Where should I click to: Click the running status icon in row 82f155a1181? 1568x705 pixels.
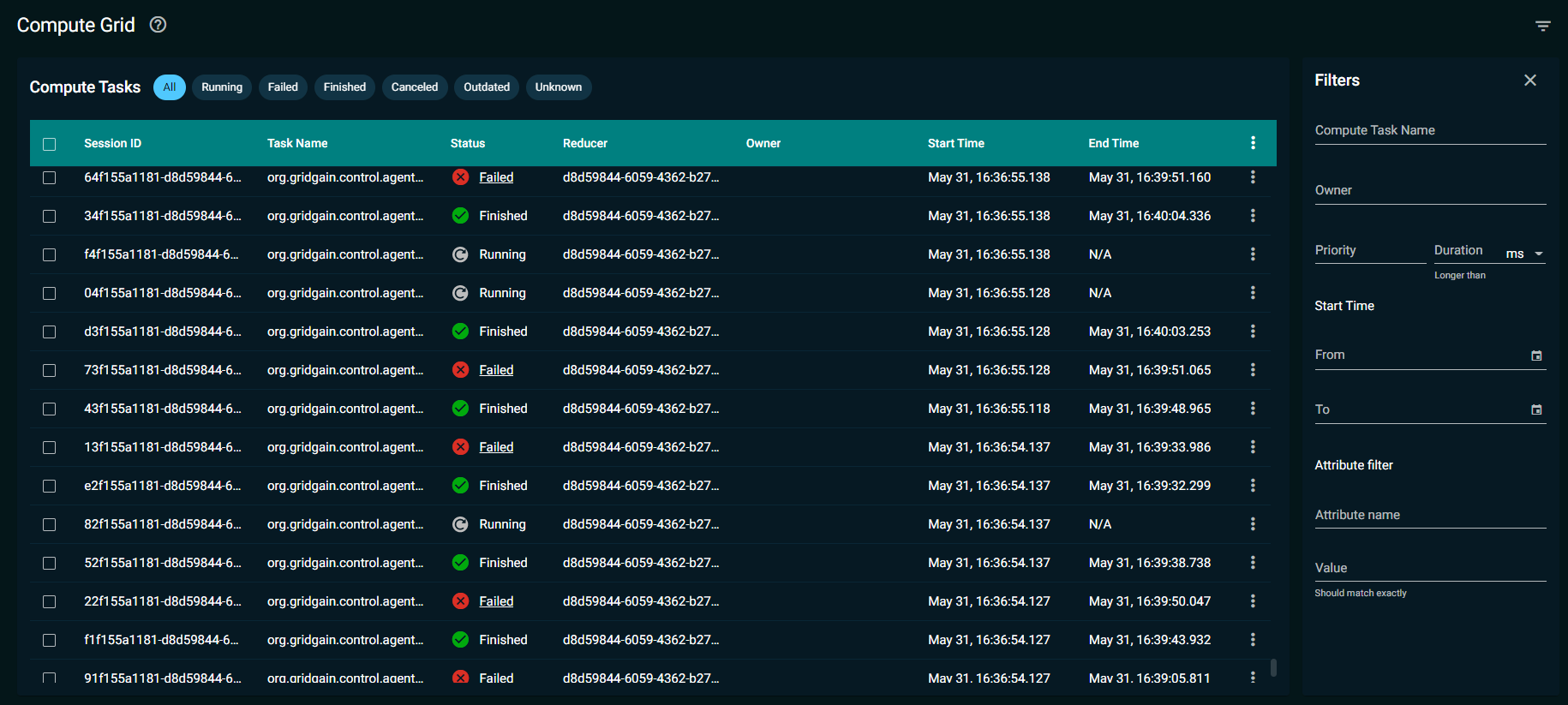(460, 524)
